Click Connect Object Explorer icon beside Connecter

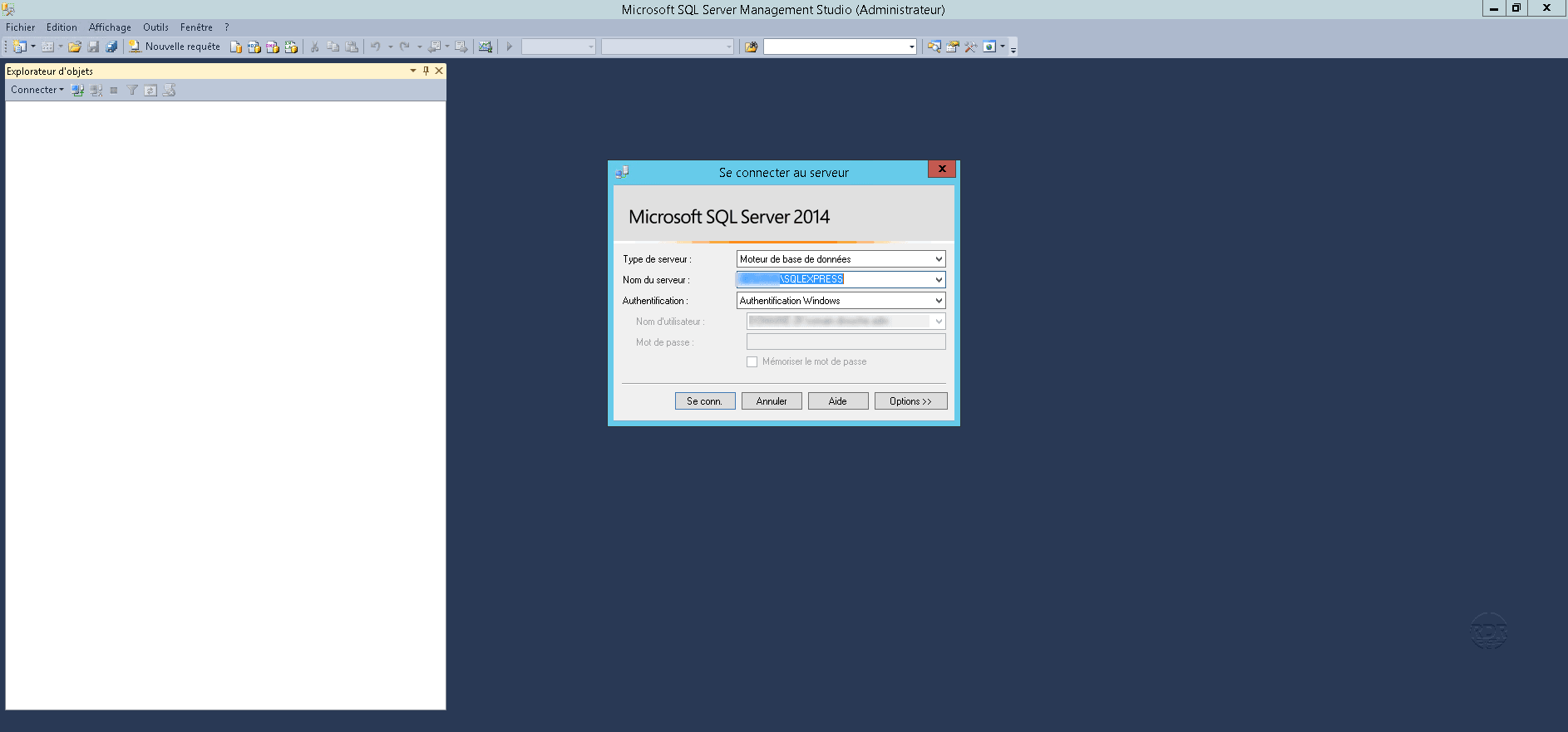pos(77,90)
